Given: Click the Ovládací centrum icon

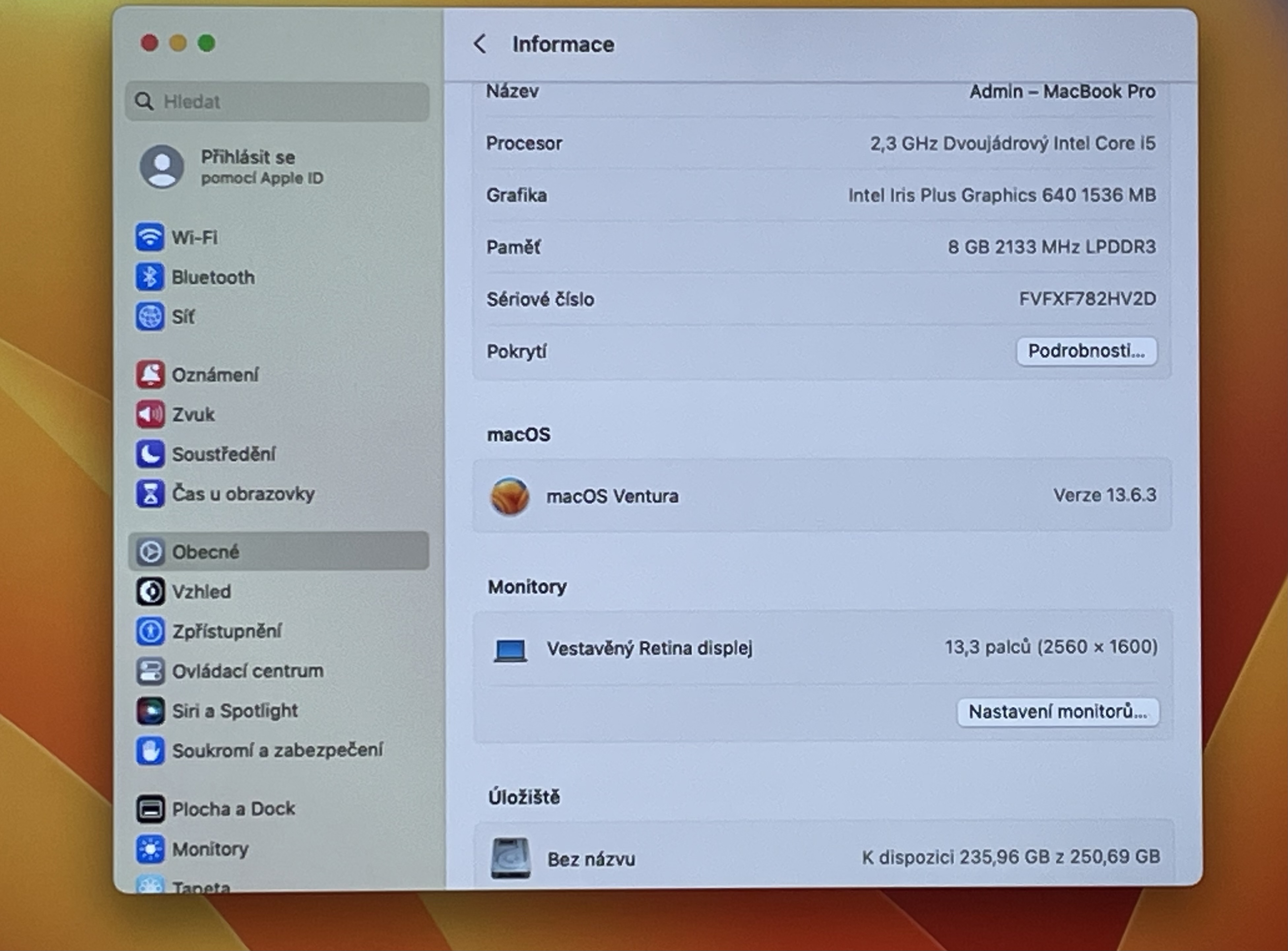Looking at the screenshot, I should click(x=150, y=671).
